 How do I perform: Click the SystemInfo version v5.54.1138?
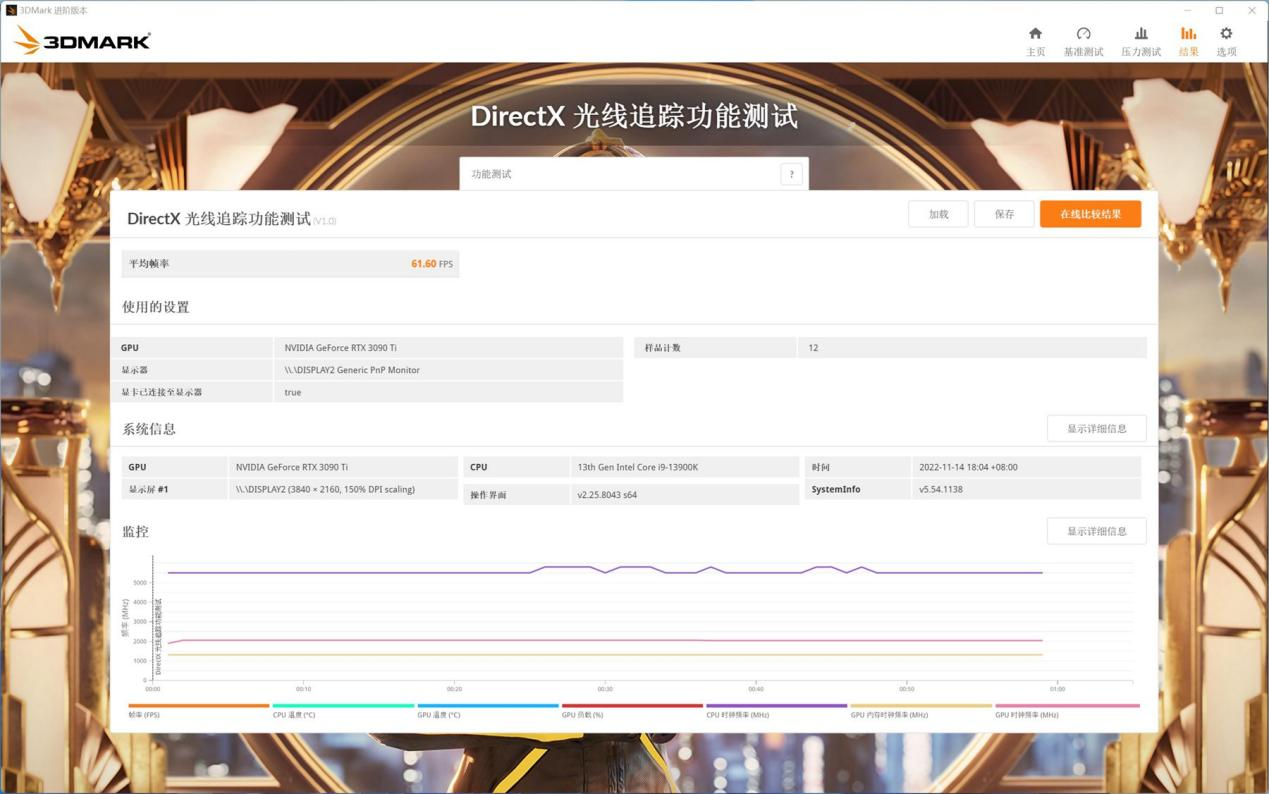coord(941,489)
